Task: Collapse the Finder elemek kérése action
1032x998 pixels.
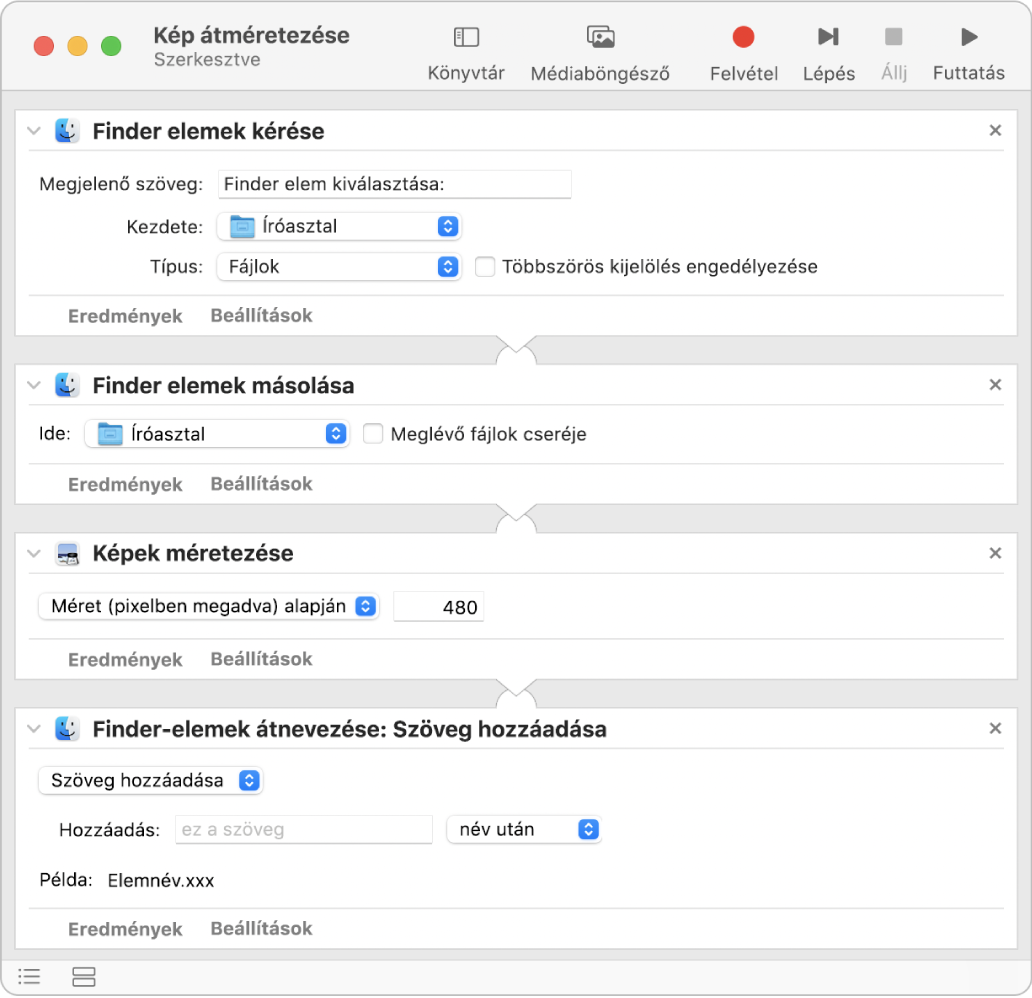Action: pyautogui.click(x=34, y=131)
